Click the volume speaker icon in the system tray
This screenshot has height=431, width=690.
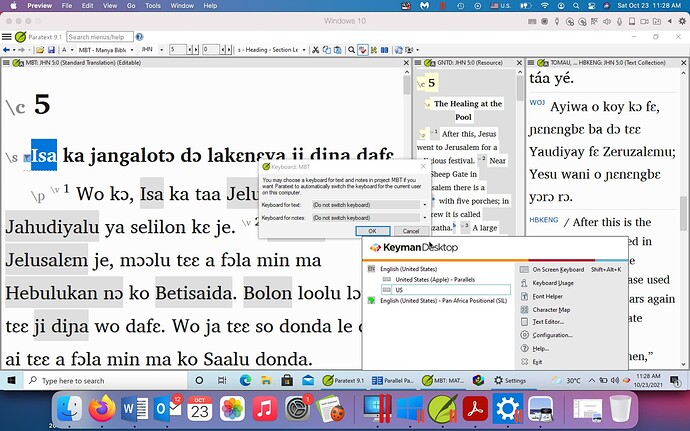[x=615, y=380]
